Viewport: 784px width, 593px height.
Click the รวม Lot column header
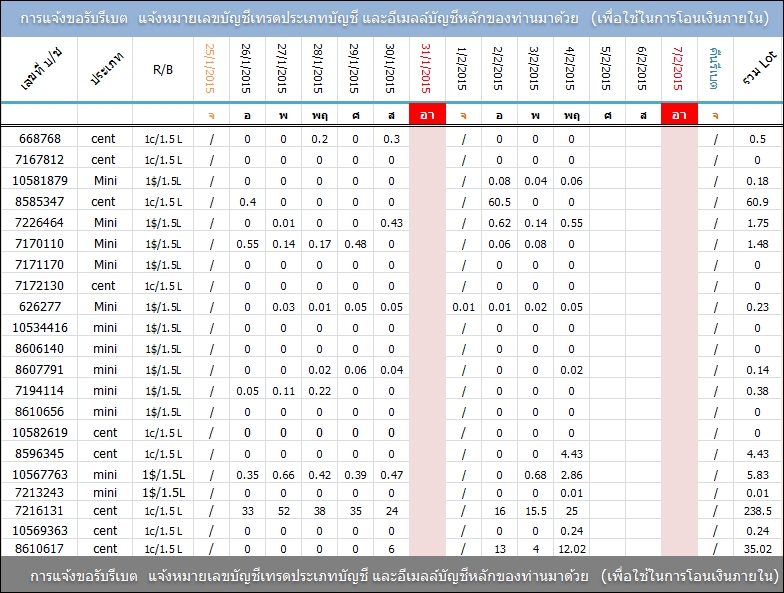[x=758, y=68]
